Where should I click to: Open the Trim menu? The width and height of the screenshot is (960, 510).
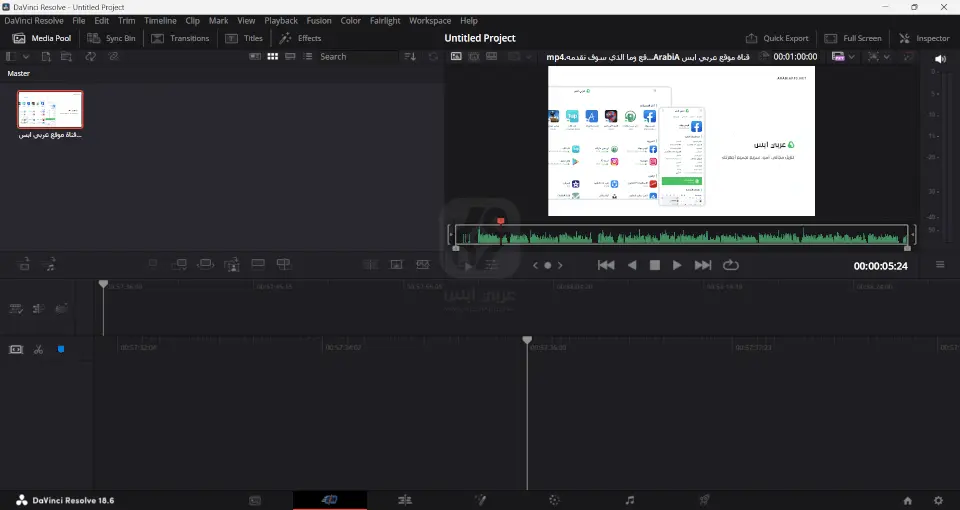point(127,20)
